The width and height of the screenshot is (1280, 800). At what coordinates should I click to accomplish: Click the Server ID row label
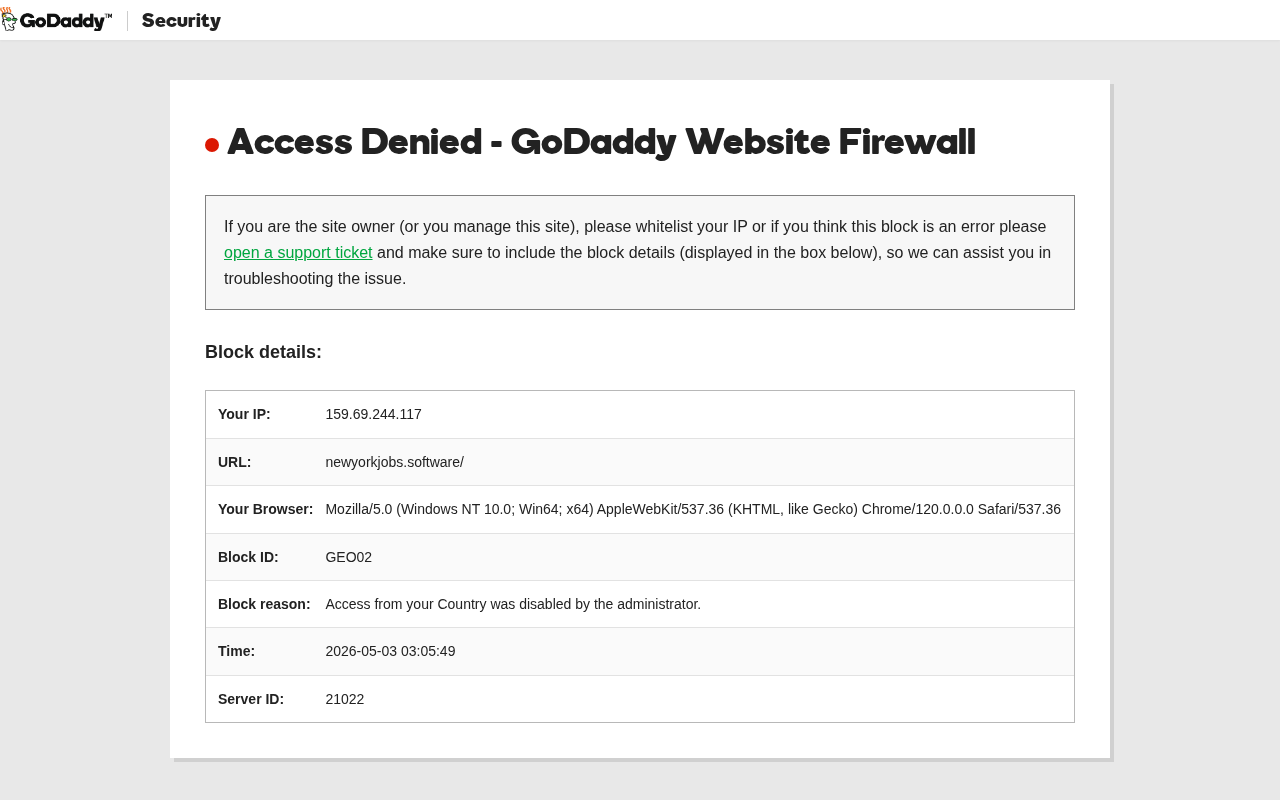click(x=251, y=699)
